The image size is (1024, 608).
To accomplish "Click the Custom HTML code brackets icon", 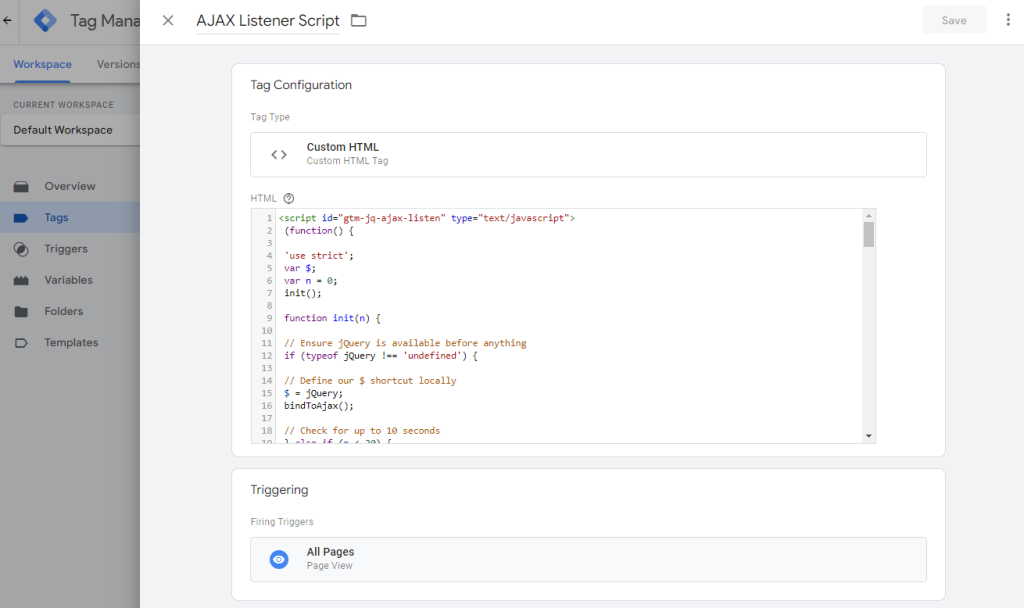I will pyautogui.click(x=279, y=152).
